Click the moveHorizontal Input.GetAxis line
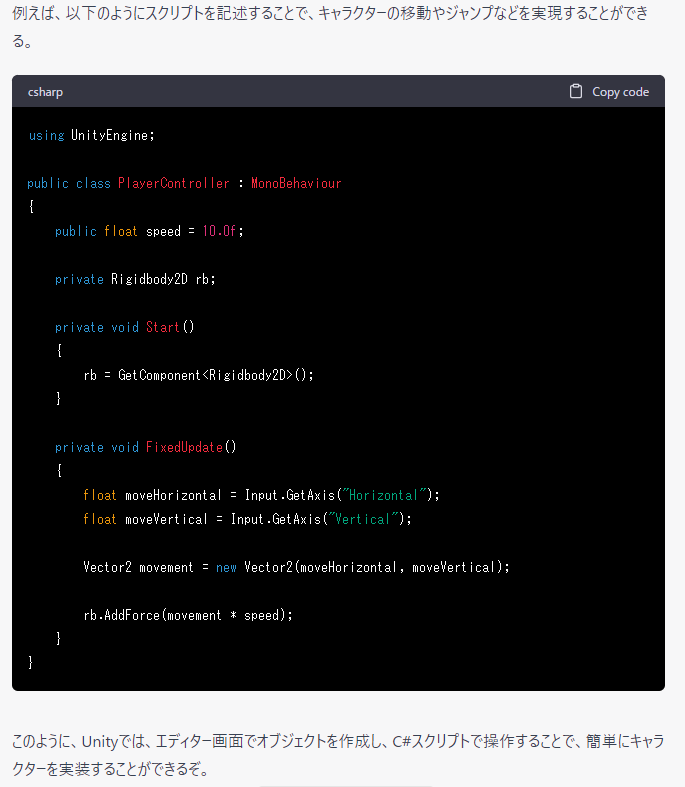This screenshot has height=787, width=685. tap(261, 495)
